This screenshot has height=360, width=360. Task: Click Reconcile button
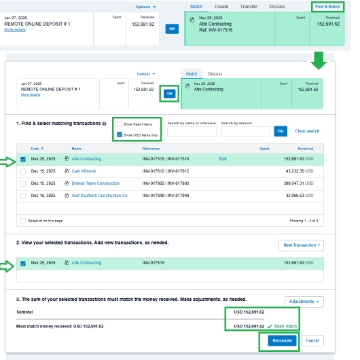coord(282,341)
